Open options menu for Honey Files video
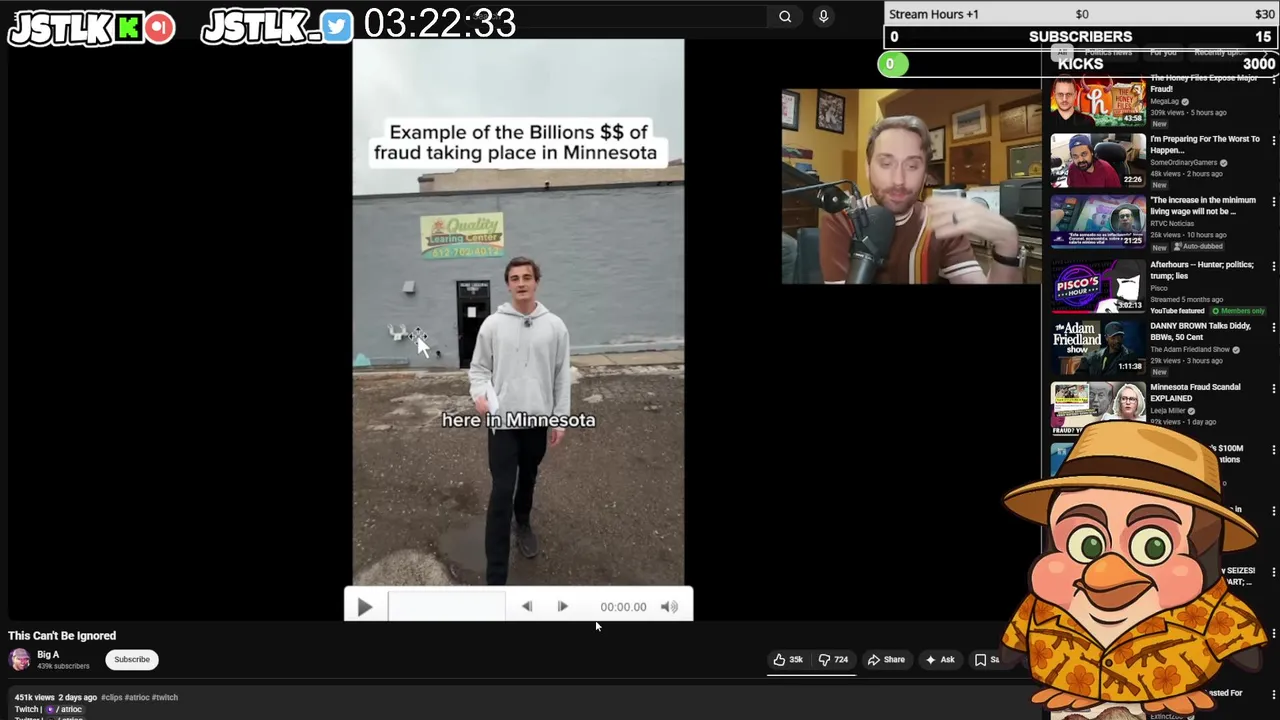 pos(1273,80)
